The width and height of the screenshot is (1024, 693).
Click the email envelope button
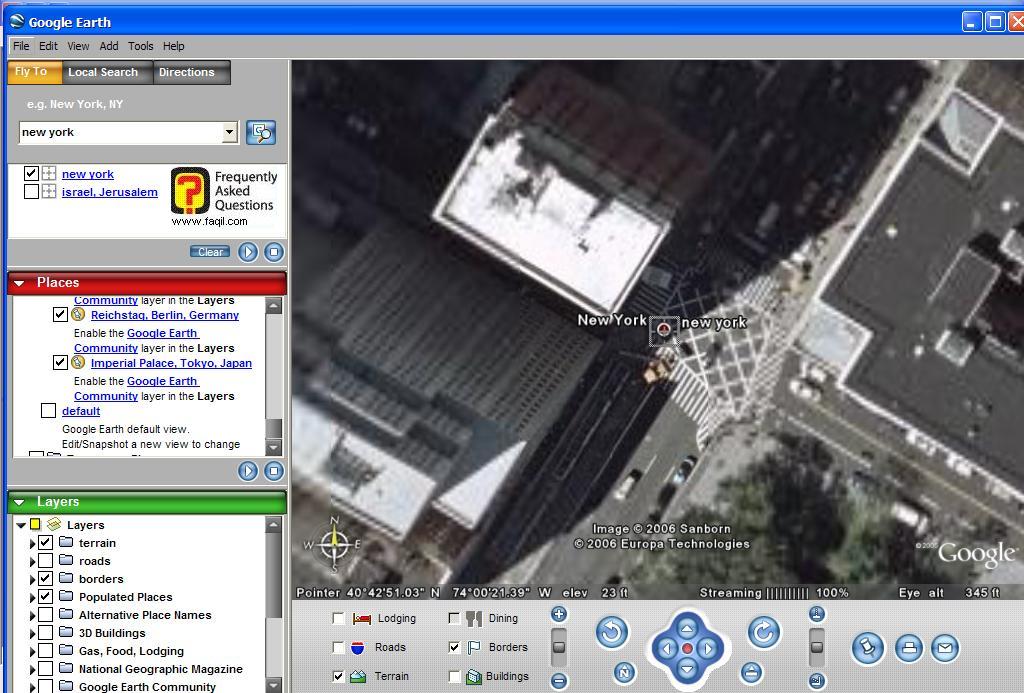point(944,648)
